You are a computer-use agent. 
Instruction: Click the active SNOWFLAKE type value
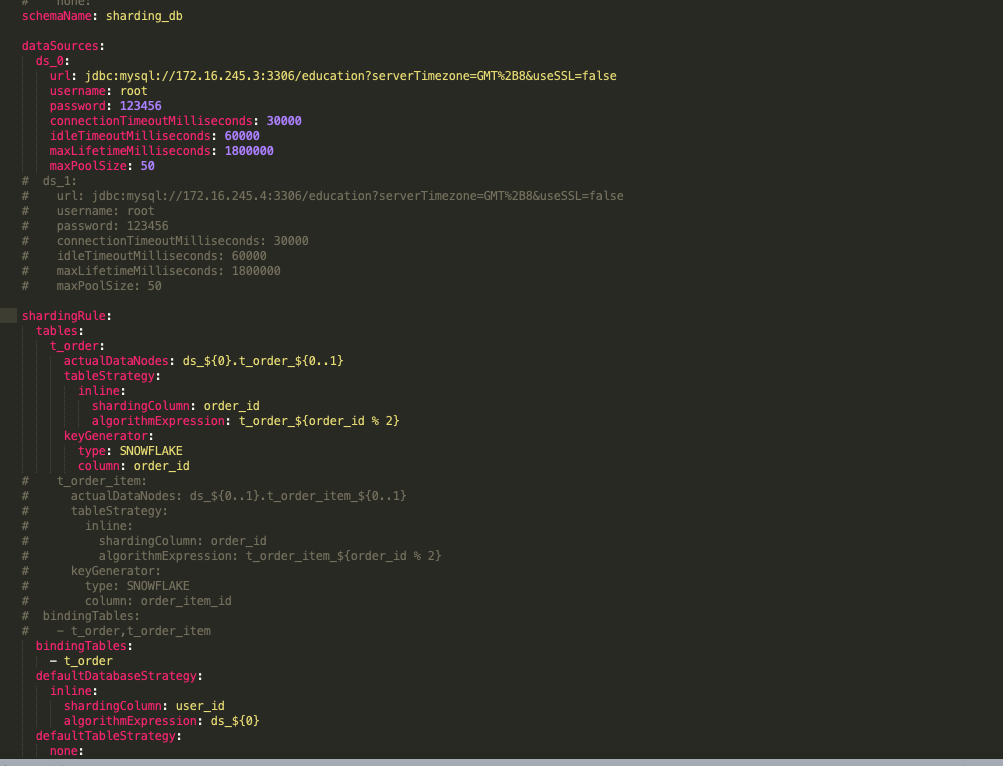click(x=151, y=451)
